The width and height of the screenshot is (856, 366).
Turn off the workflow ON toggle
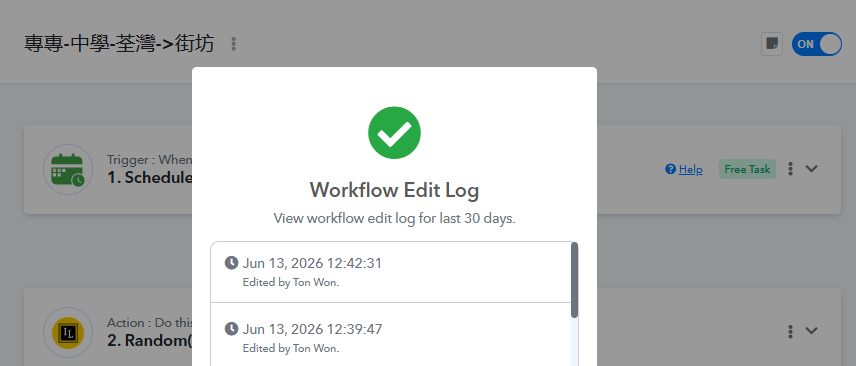[x=817, y=44]
